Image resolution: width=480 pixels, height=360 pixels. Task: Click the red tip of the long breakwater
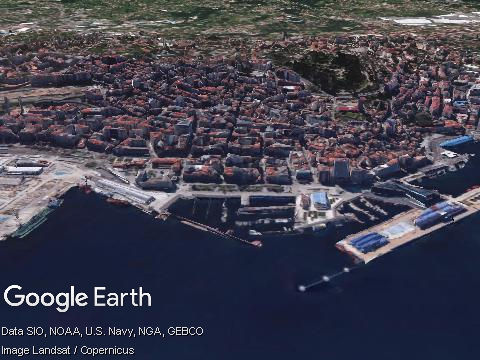tap(257, 243)
